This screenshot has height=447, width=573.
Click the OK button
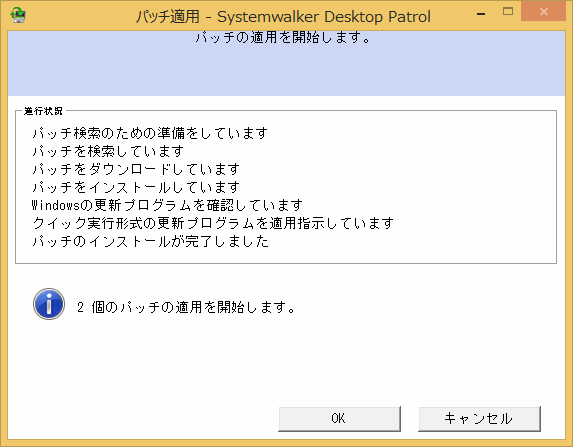(x=339, y=418)
